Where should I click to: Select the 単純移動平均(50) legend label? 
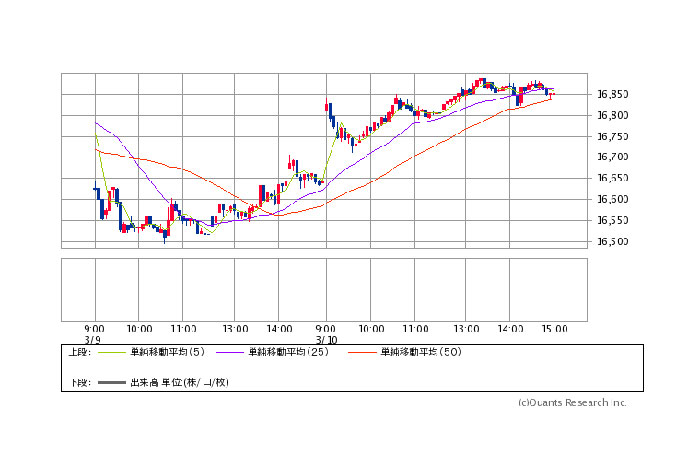(421, 352)
